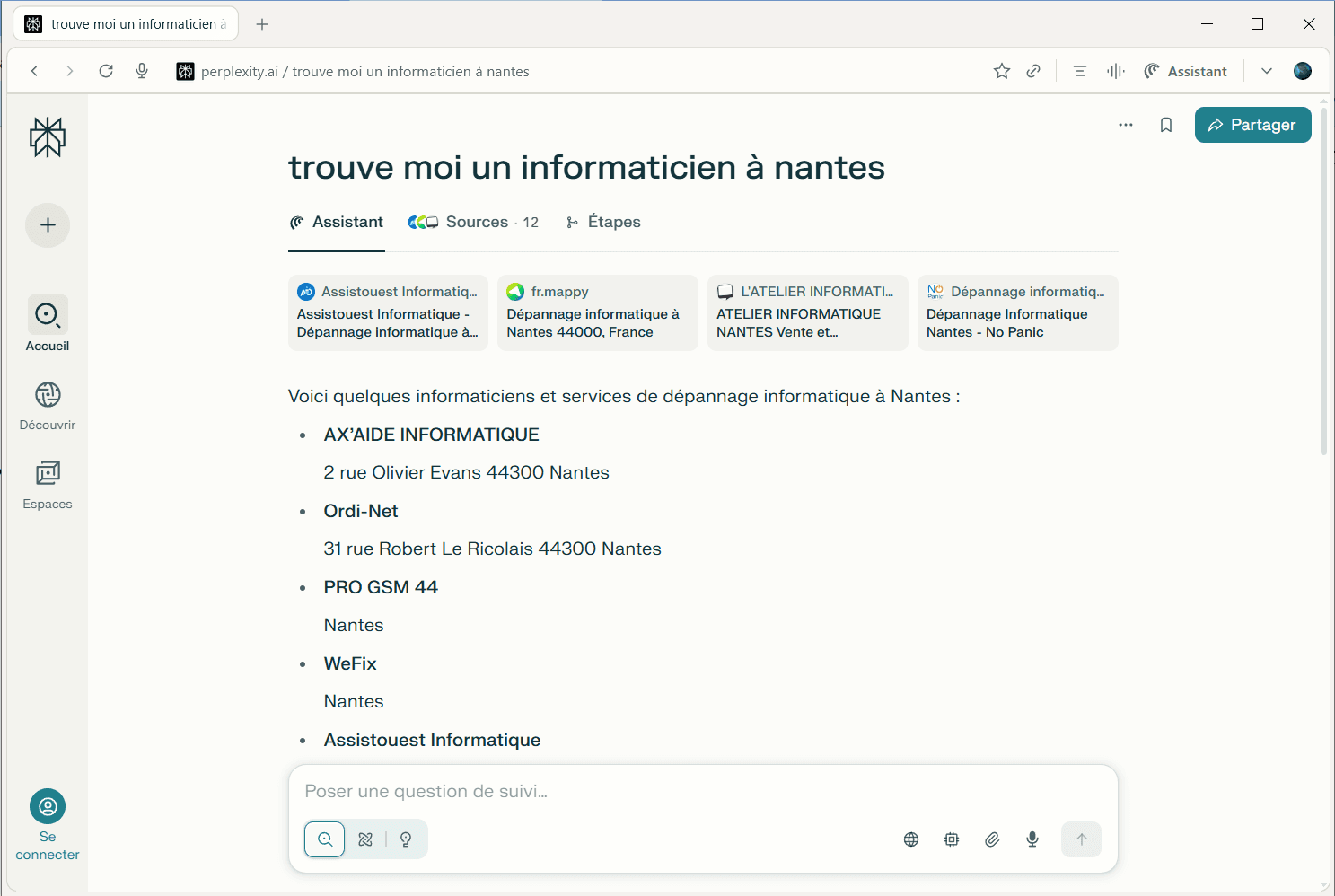1335x896 pixels.
Task: Open the globe source-selection icon
Action: 911,839
